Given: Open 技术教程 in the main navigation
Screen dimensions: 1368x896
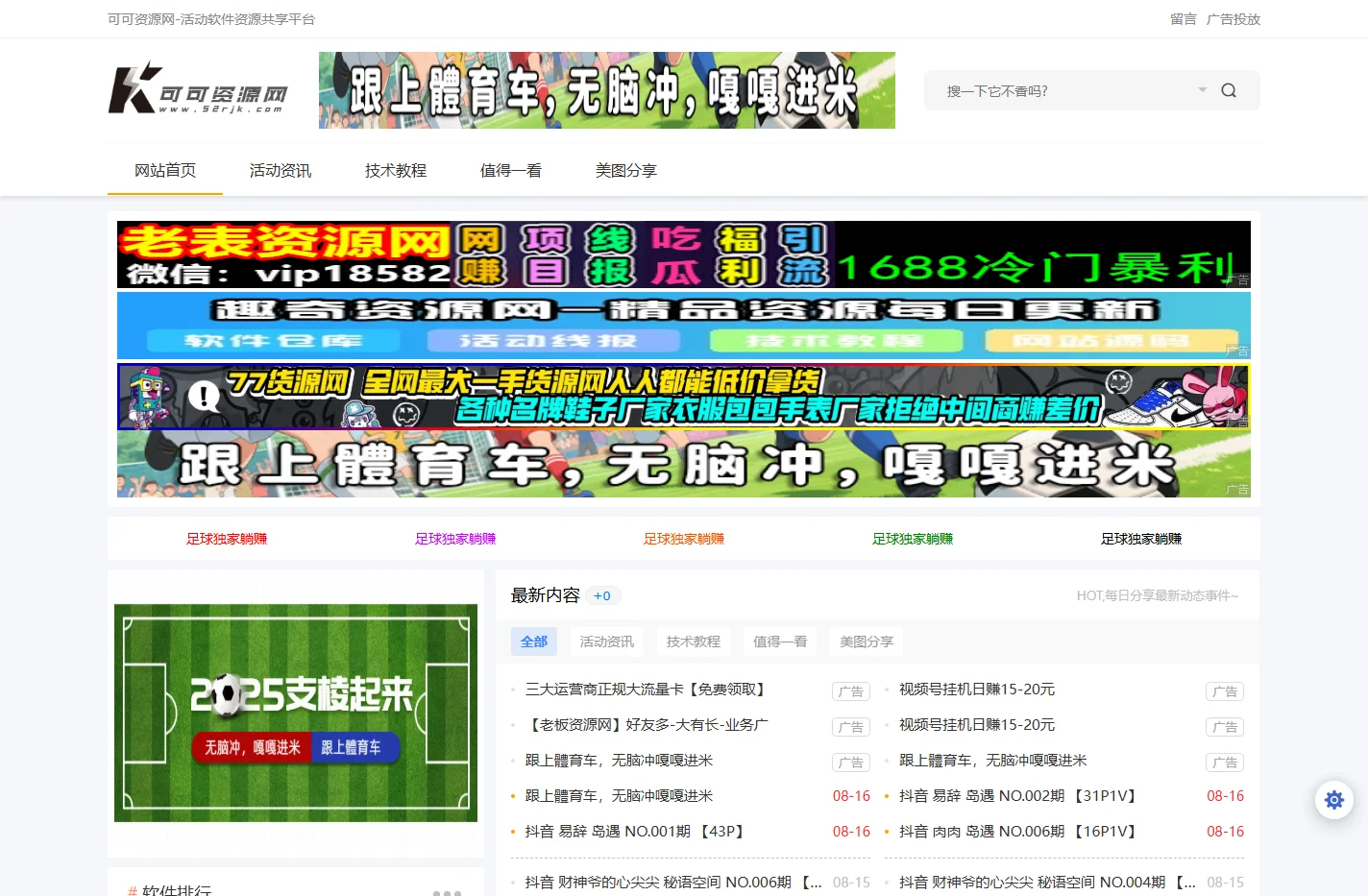Looking at the screenshot, I should point(396,170).
